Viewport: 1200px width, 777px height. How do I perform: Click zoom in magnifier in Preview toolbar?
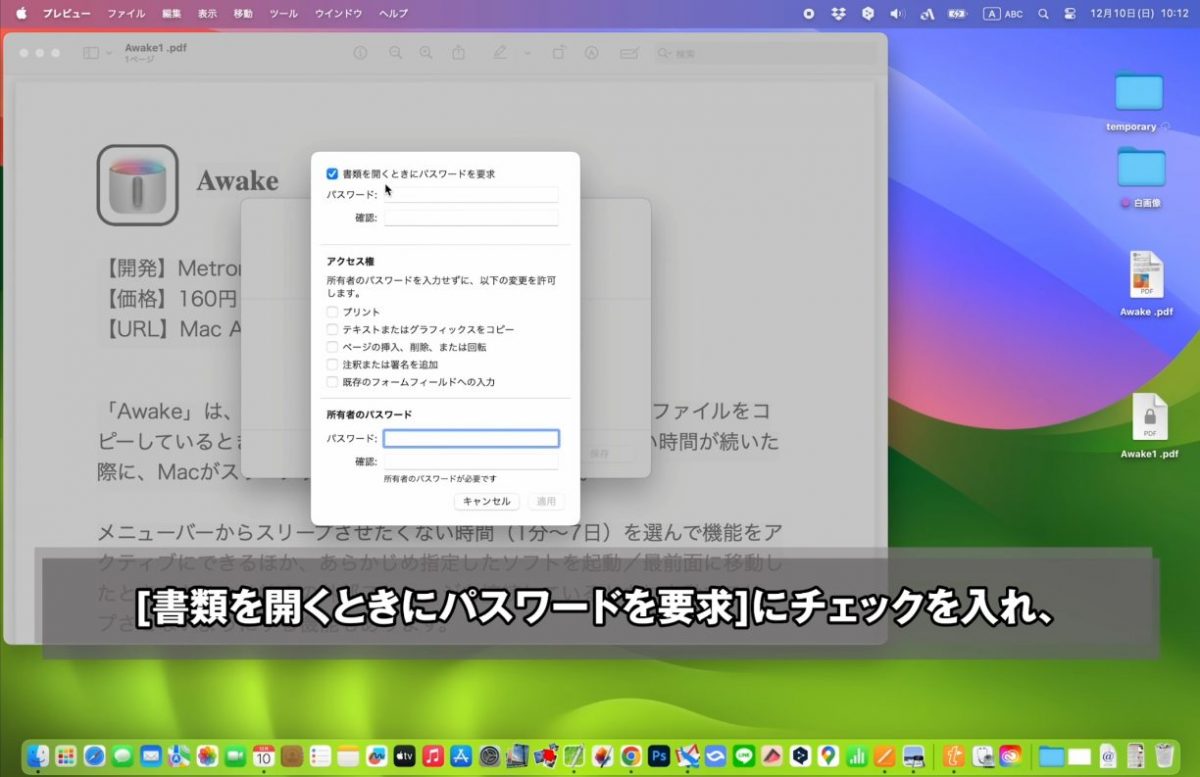coord(426,53)
